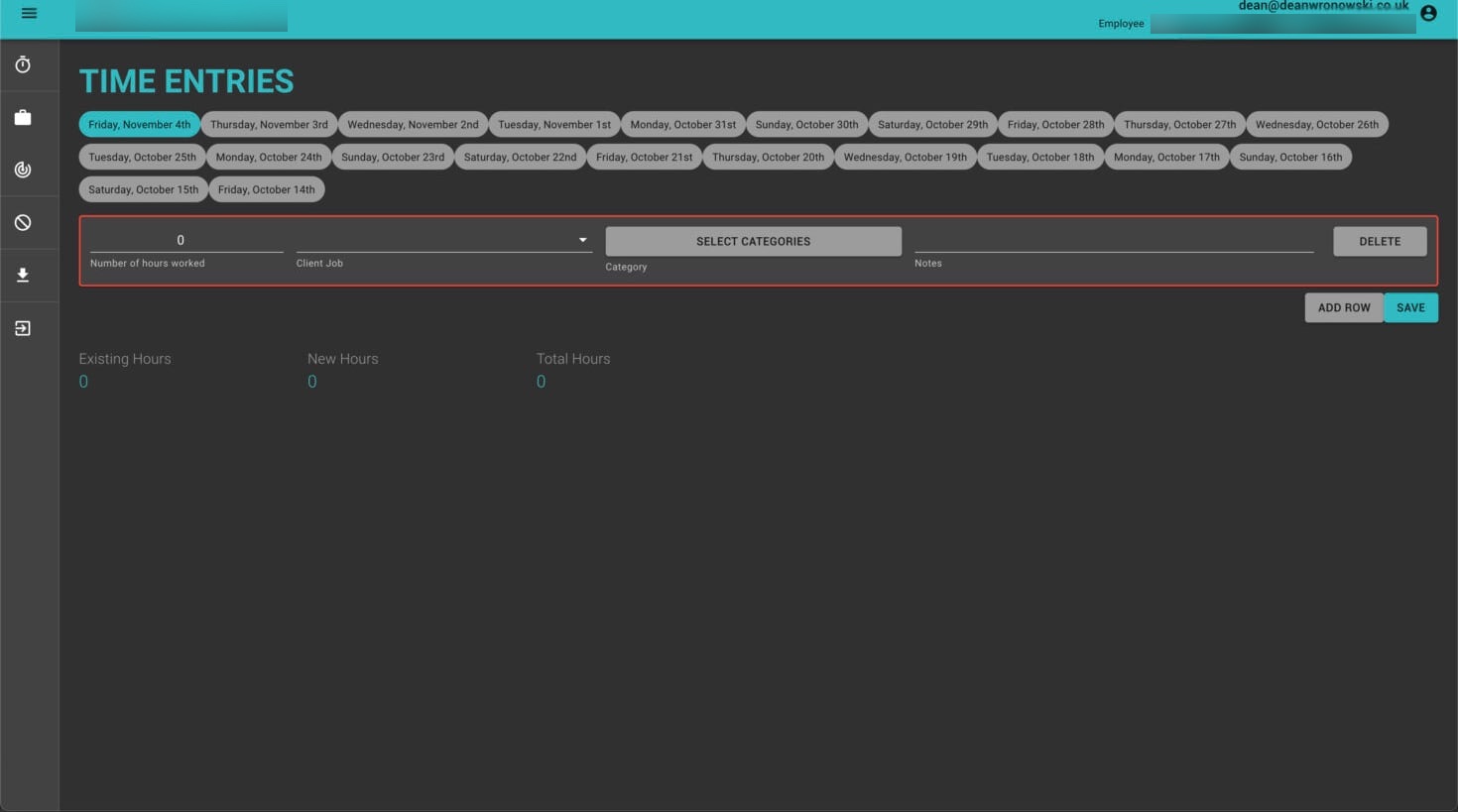Expand the Client Job dropdown

point(442,240)
